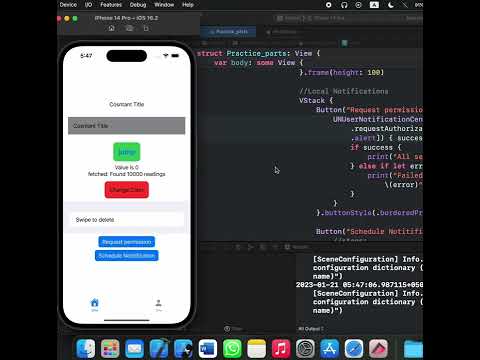
Task: Open Launchpad from the Dock
Action: 110,349
